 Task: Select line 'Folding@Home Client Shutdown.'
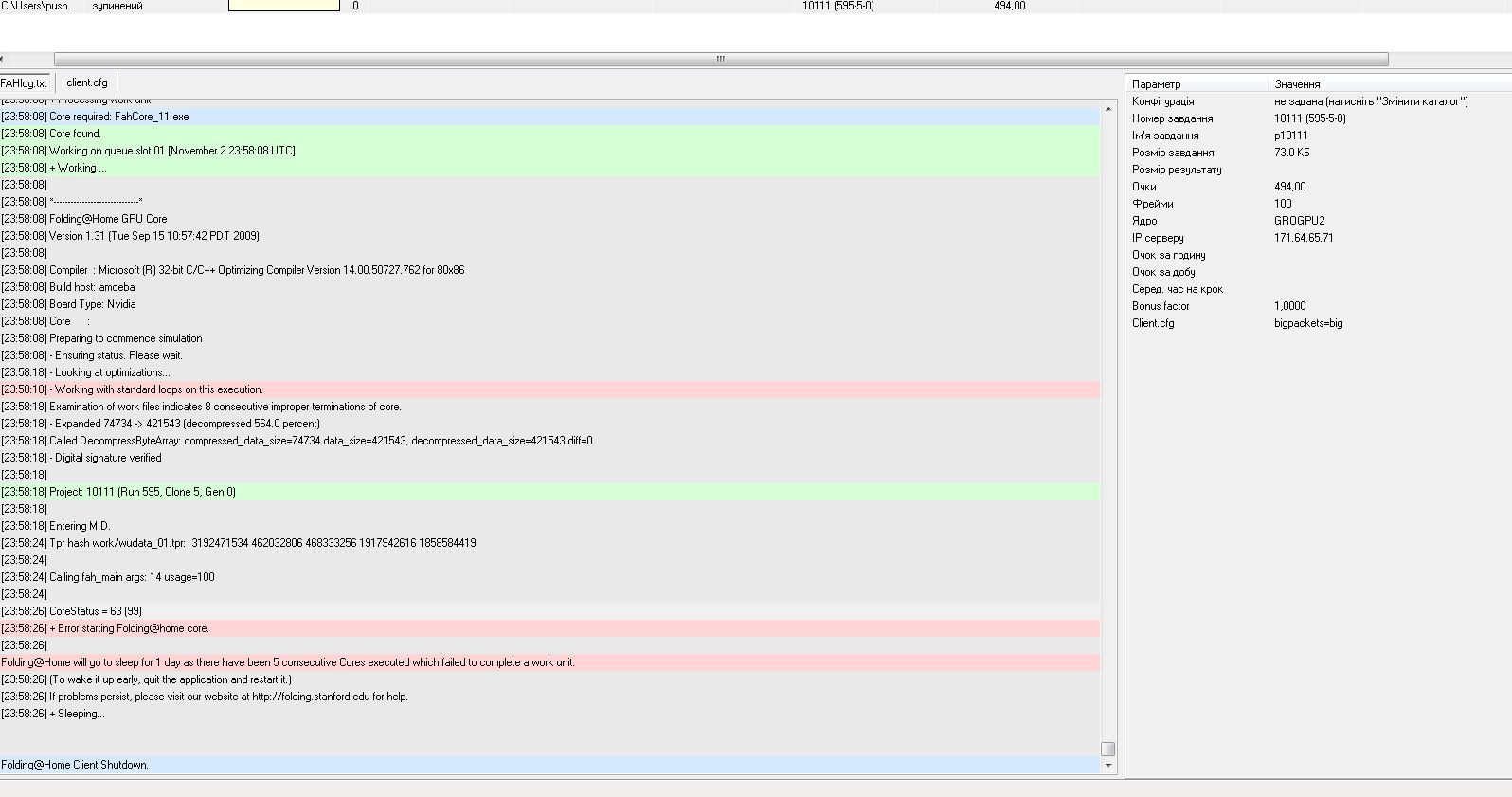549,765
